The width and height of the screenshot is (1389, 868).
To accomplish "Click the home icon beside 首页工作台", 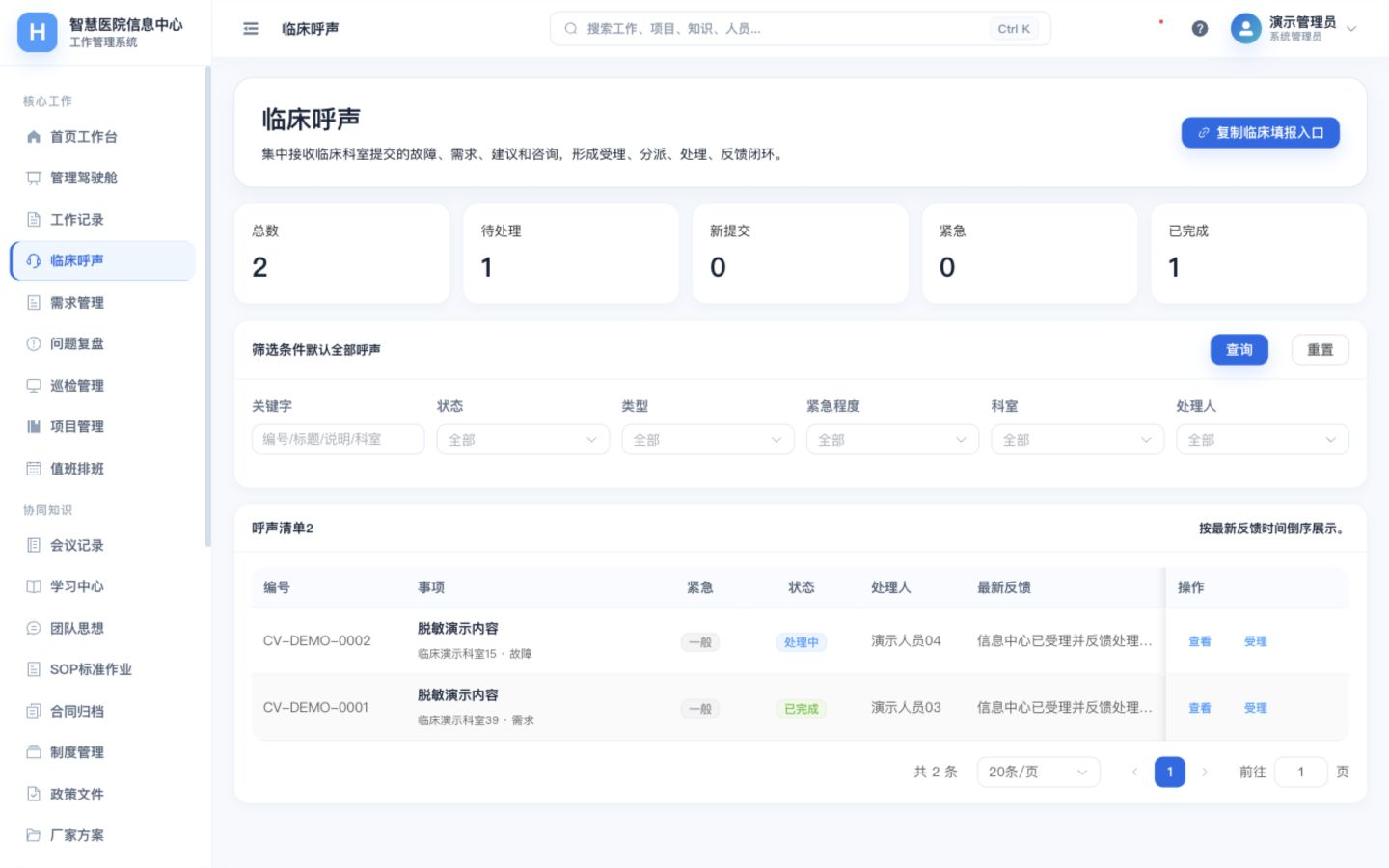I will (x=34, y=137).
